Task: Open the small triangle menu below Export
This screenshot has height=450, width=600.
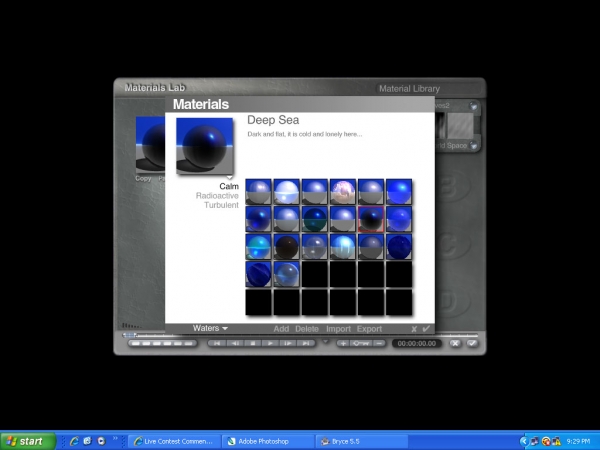Action: (326, 341)
